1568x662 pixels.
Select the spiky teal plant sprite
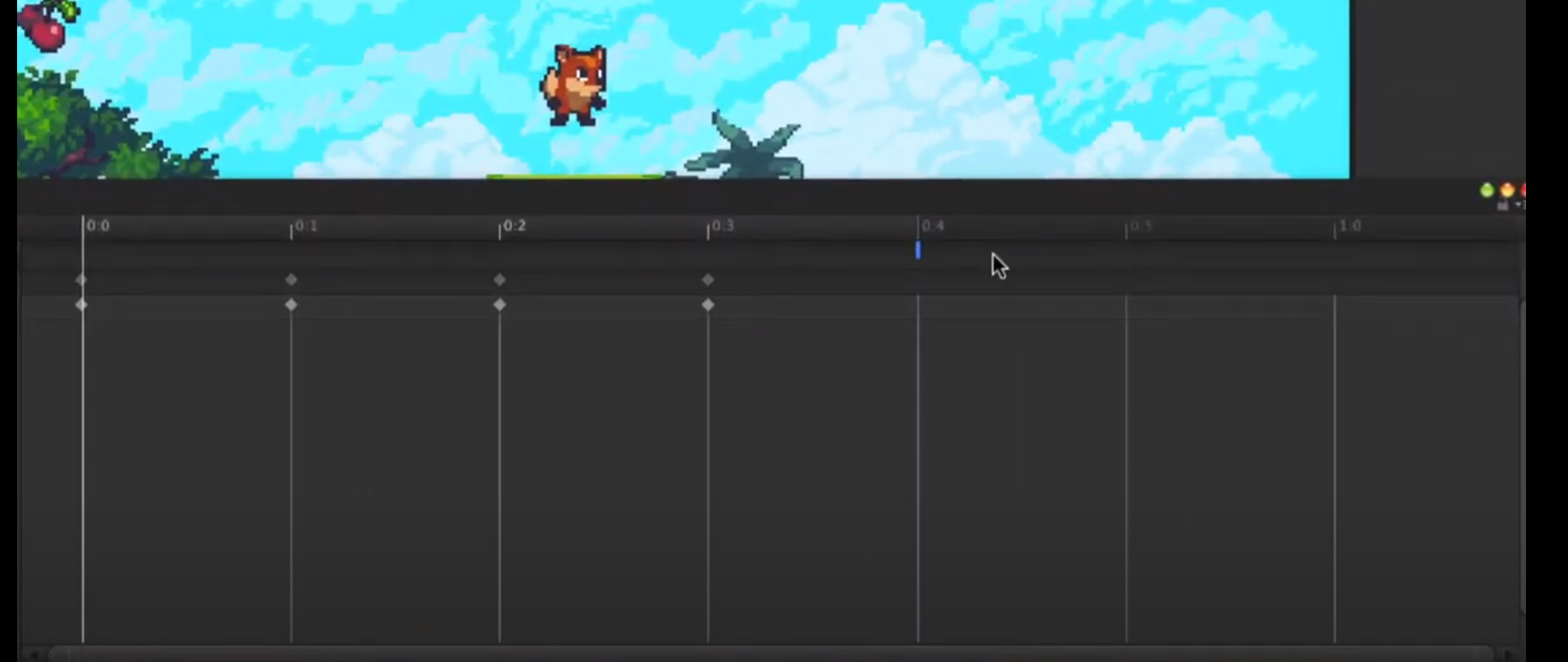(x=745, y=145)
